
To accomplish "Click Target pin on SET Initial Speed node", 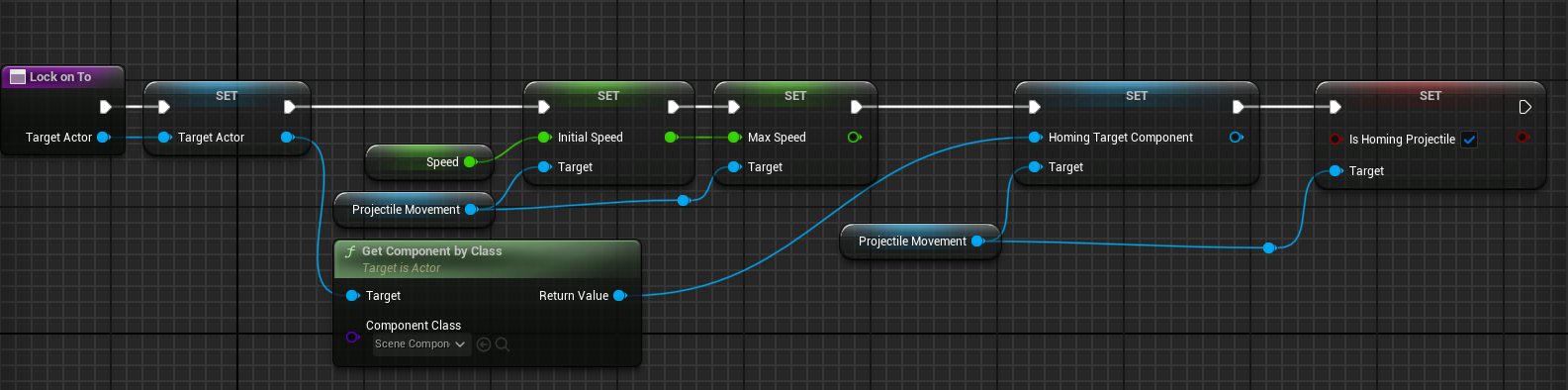I will click(545, 167).
